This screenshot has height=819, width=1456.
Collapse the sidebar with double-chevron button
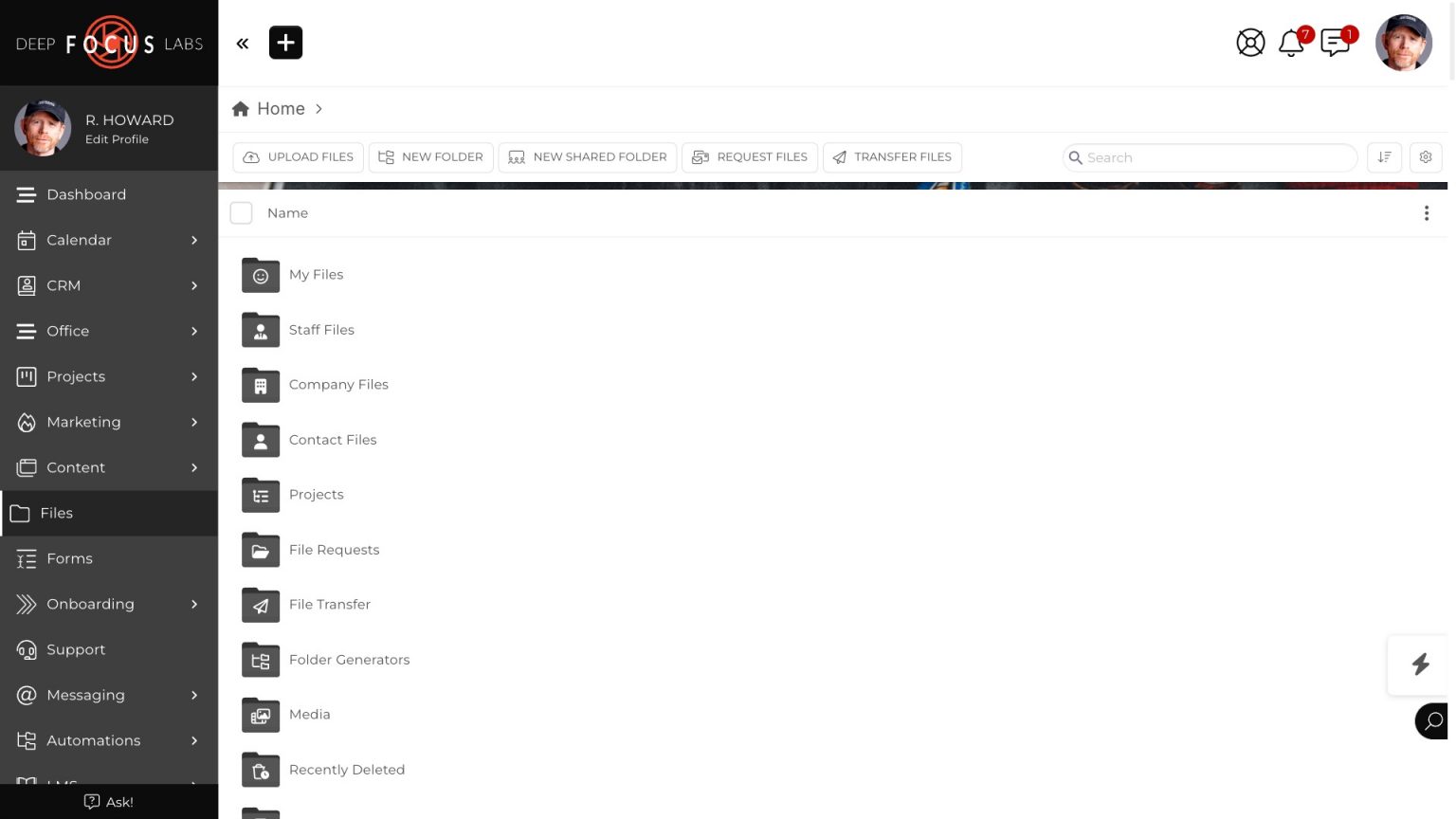pyautogui.click(x=243, y=43)
